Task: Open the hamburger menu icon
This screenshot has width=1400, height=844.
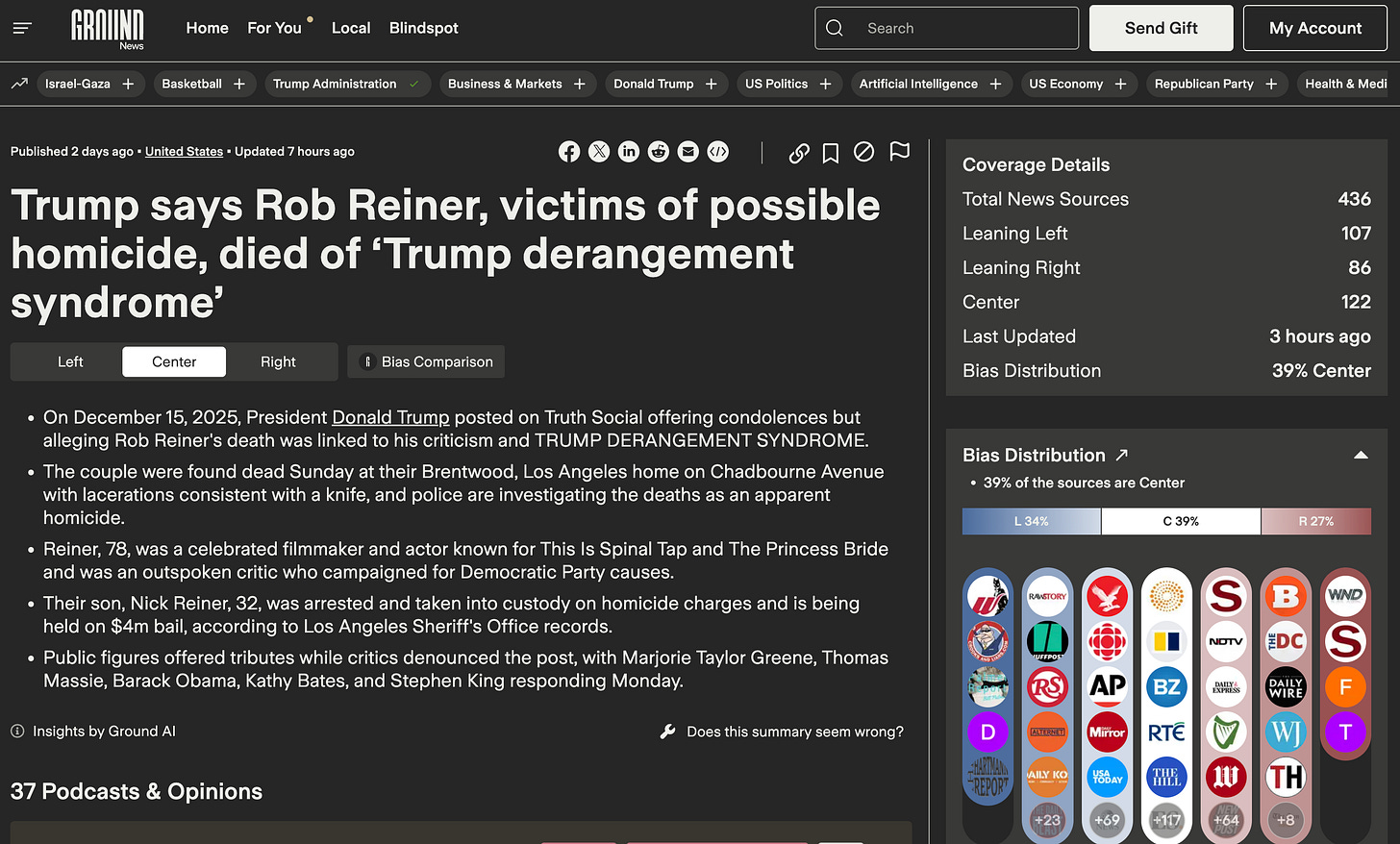Action: [x=22, y=28]
